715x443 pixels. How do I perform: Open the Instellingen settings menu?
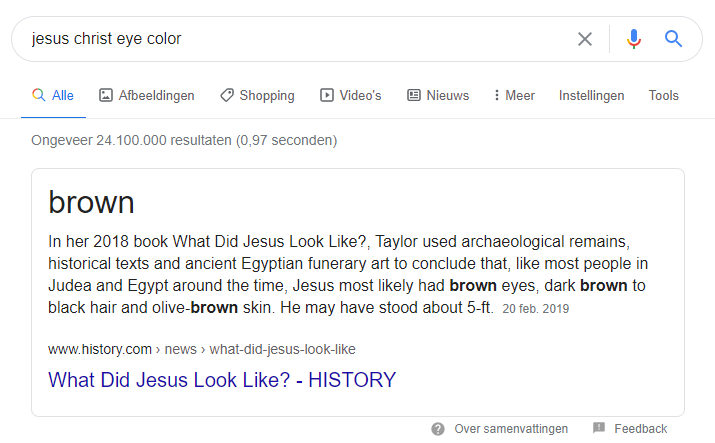pos(591,96)
